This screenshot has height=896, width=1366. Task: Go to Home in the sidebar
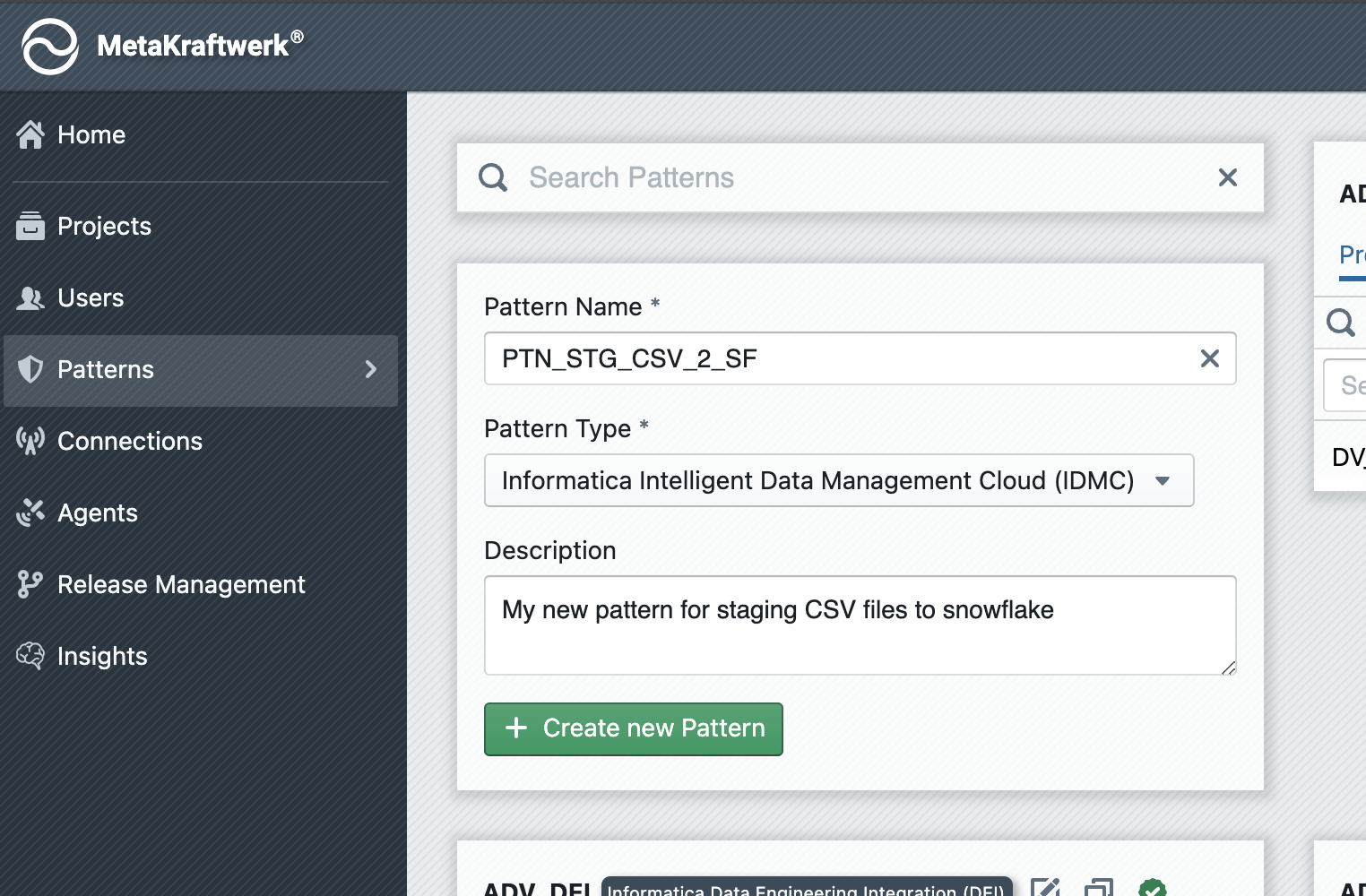pyautogui.click(x=91, y=135)
